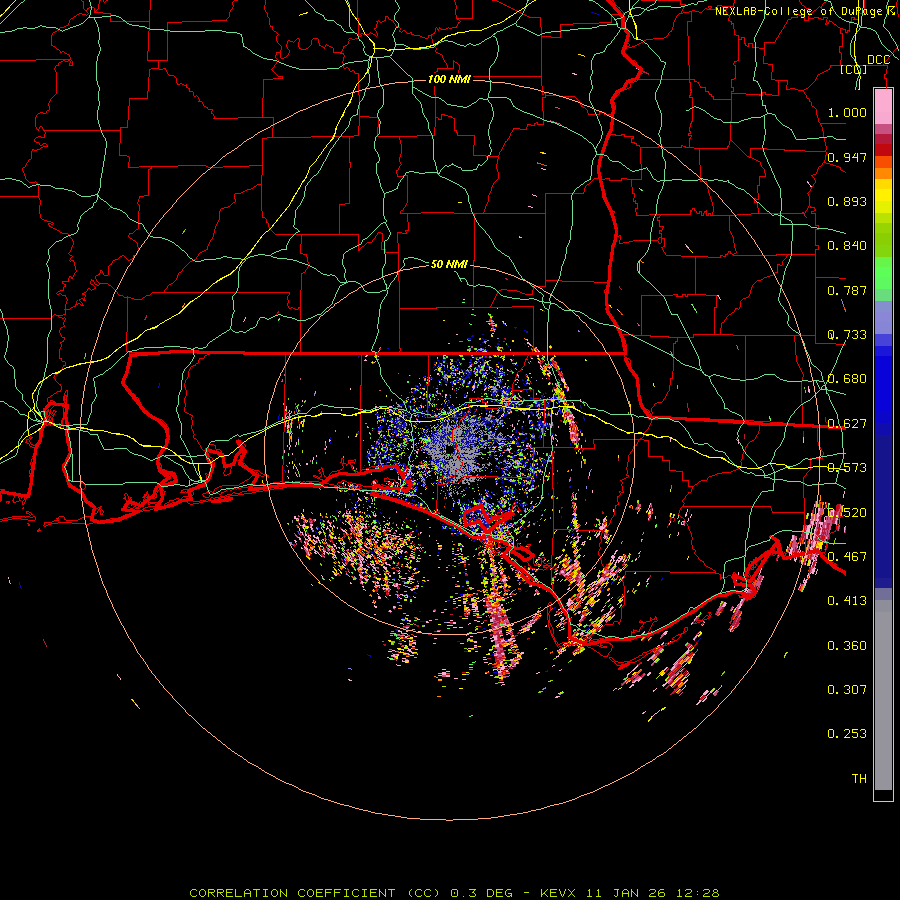
Task: Click the 50 NMI range ring label
Action: pos(449,264)
